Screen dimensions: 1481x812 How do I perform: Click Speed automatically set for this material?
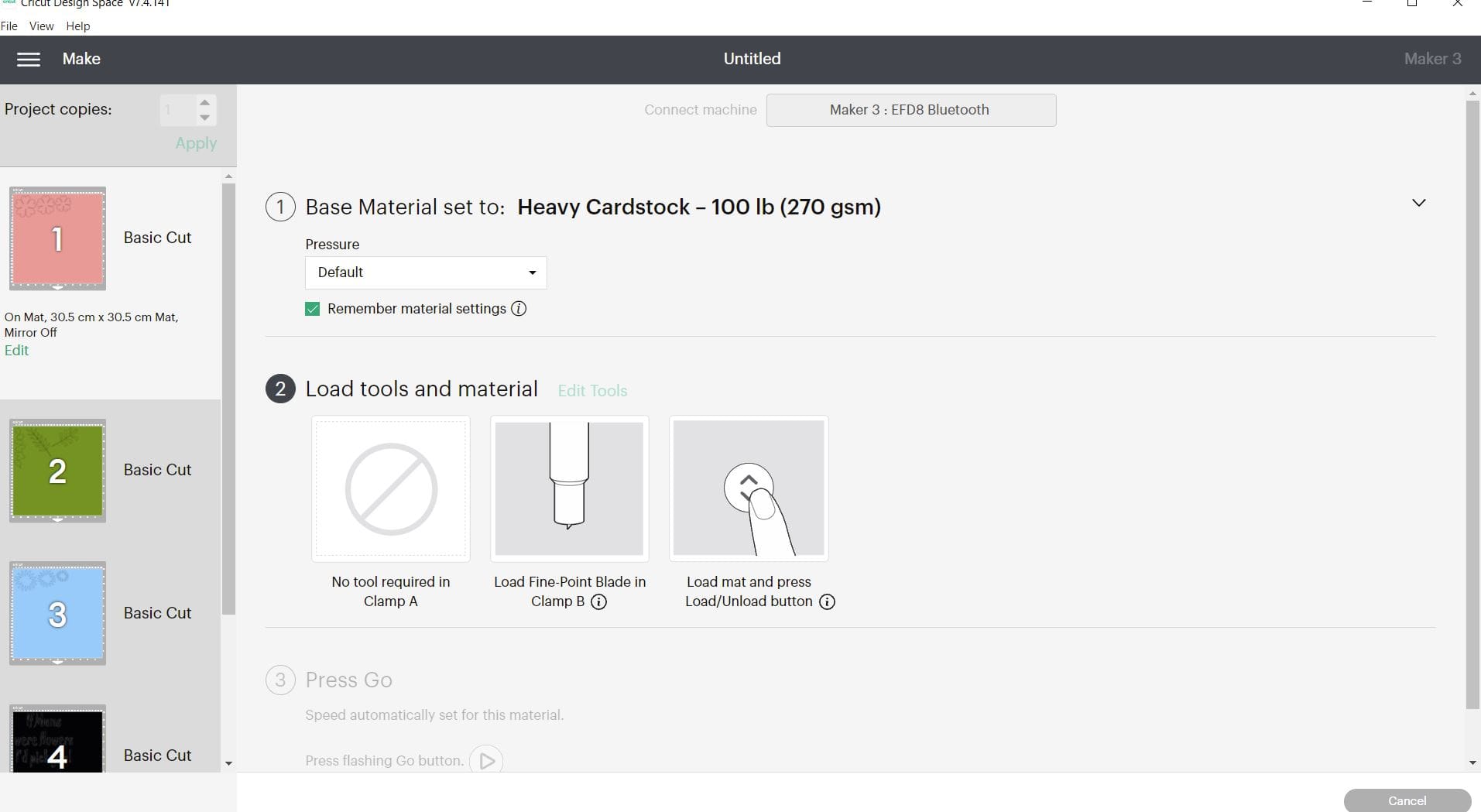point(434,715)
